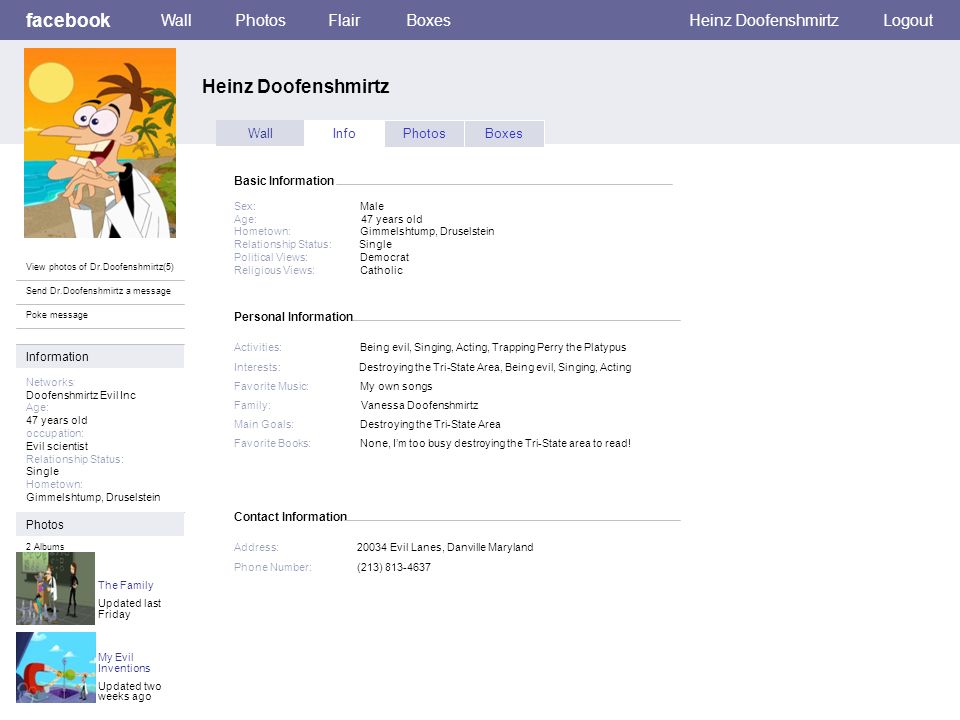Click the profile heading Heinz Doofenshmirtz
This screenshot has height=720, width=960.
[296, 86]
